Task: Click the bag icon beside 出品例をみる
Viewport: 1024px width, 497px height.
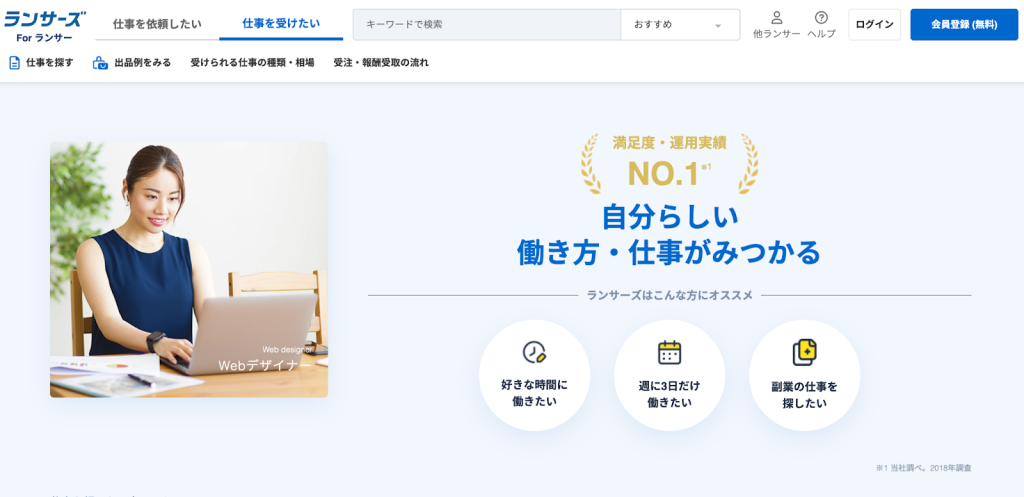Action: [x=100, y=63]
